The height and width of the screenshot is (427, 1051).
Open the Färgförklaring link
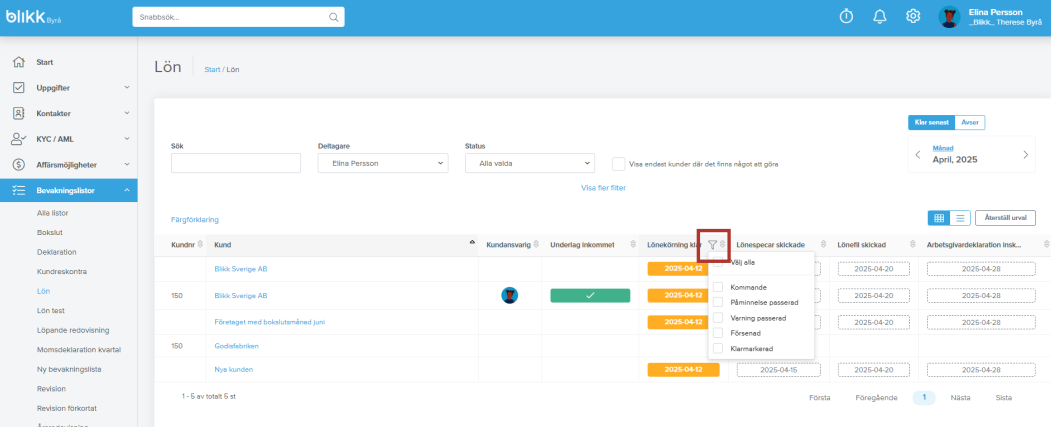(194, 220)
